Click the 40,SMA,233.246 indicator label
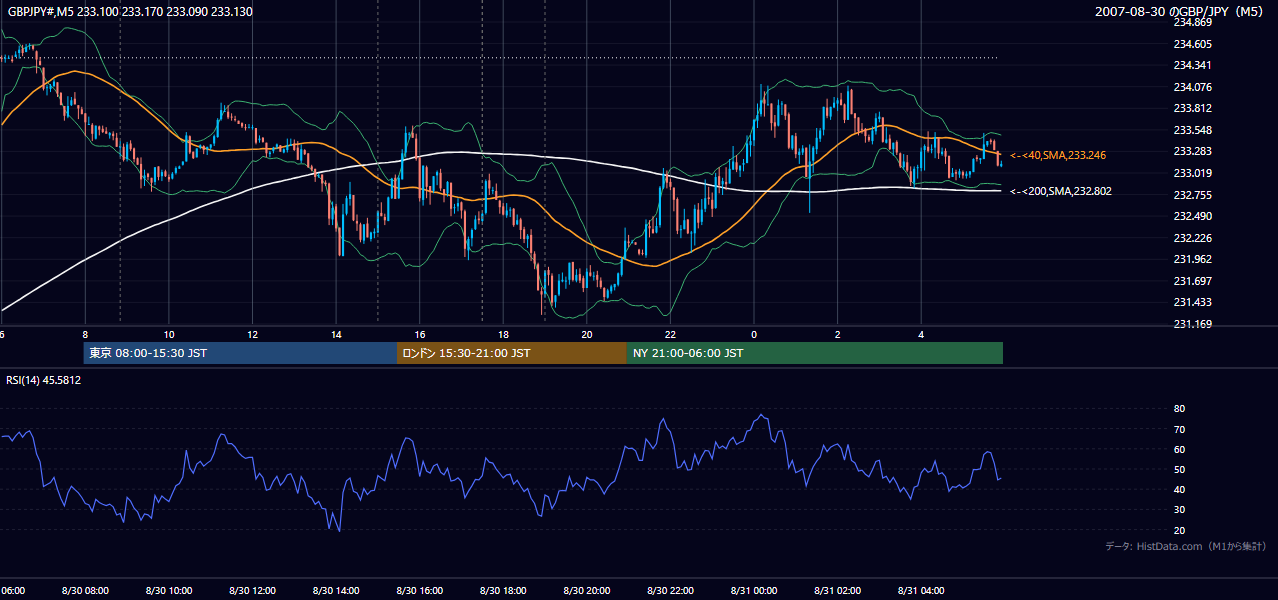1278x600 pixels. click(x=1058, y=155)
